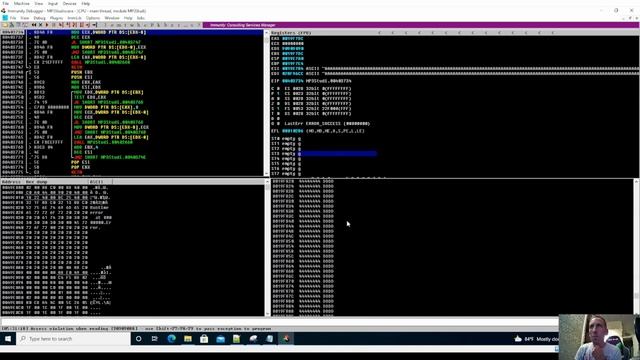Open Memory map with m button
Viewport: 640px width, 360px height.
(x=118, y=25)
